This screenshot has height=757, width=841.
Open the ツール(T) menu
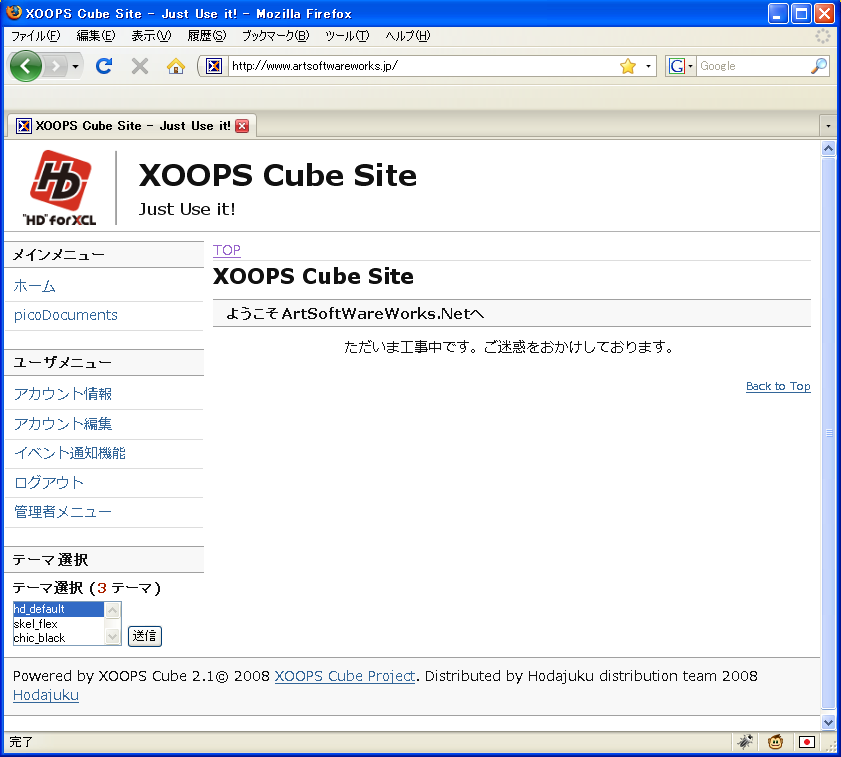347,36
